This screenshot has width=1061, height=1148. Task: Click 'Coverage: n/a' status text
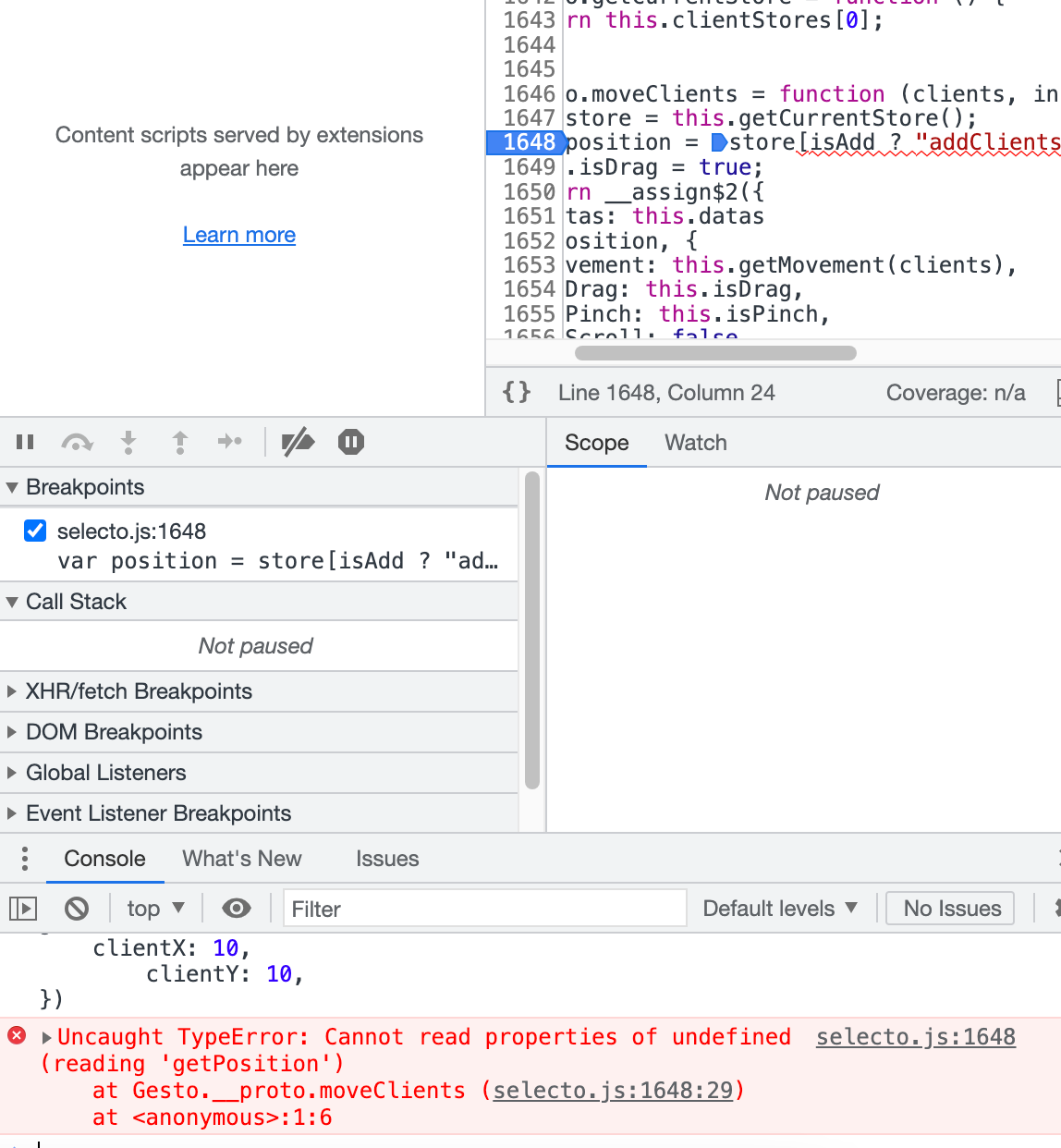(956, 393)
